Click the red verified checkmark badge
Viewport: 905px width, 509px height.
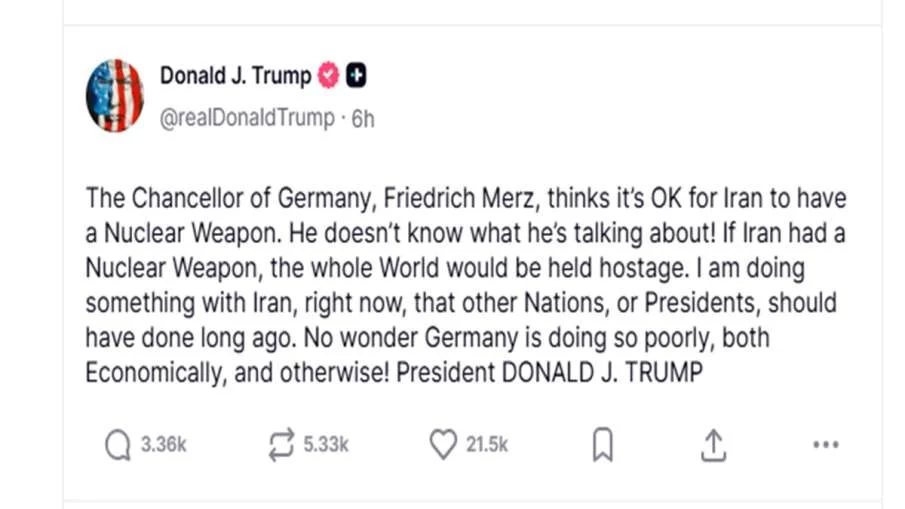329,75
